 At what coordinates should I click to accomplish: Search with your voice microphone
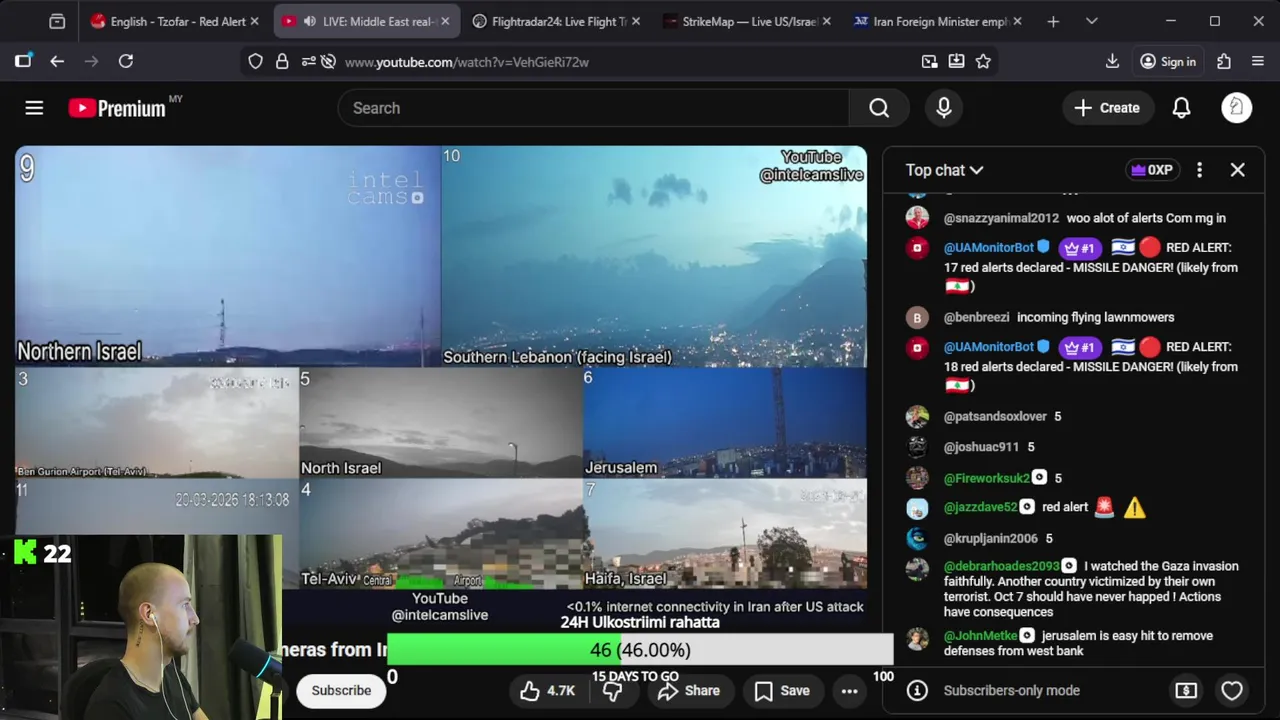944,108
